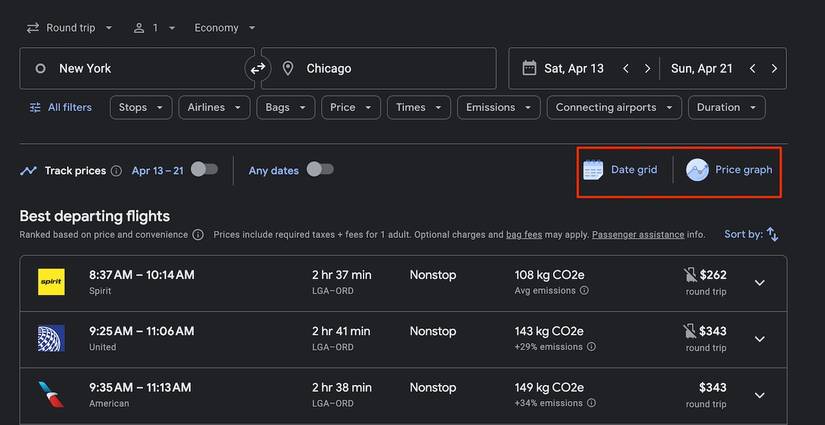Expand the Spirit 8:37 AM flight details
This screenshot has width=825, height=425.
[759, 283]
